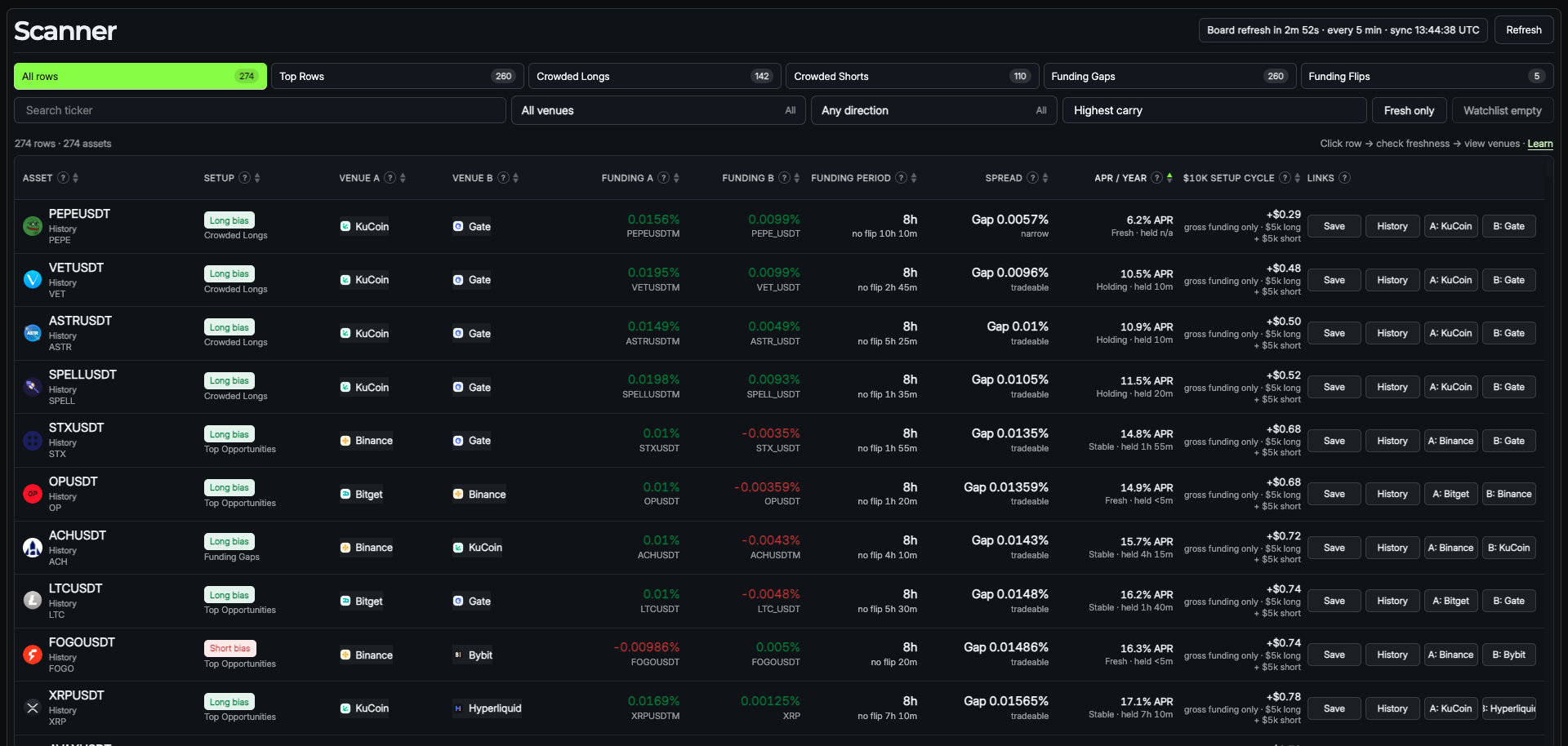Open B: Bybit link for FOGOUSDT

[x=1508, y=655]
